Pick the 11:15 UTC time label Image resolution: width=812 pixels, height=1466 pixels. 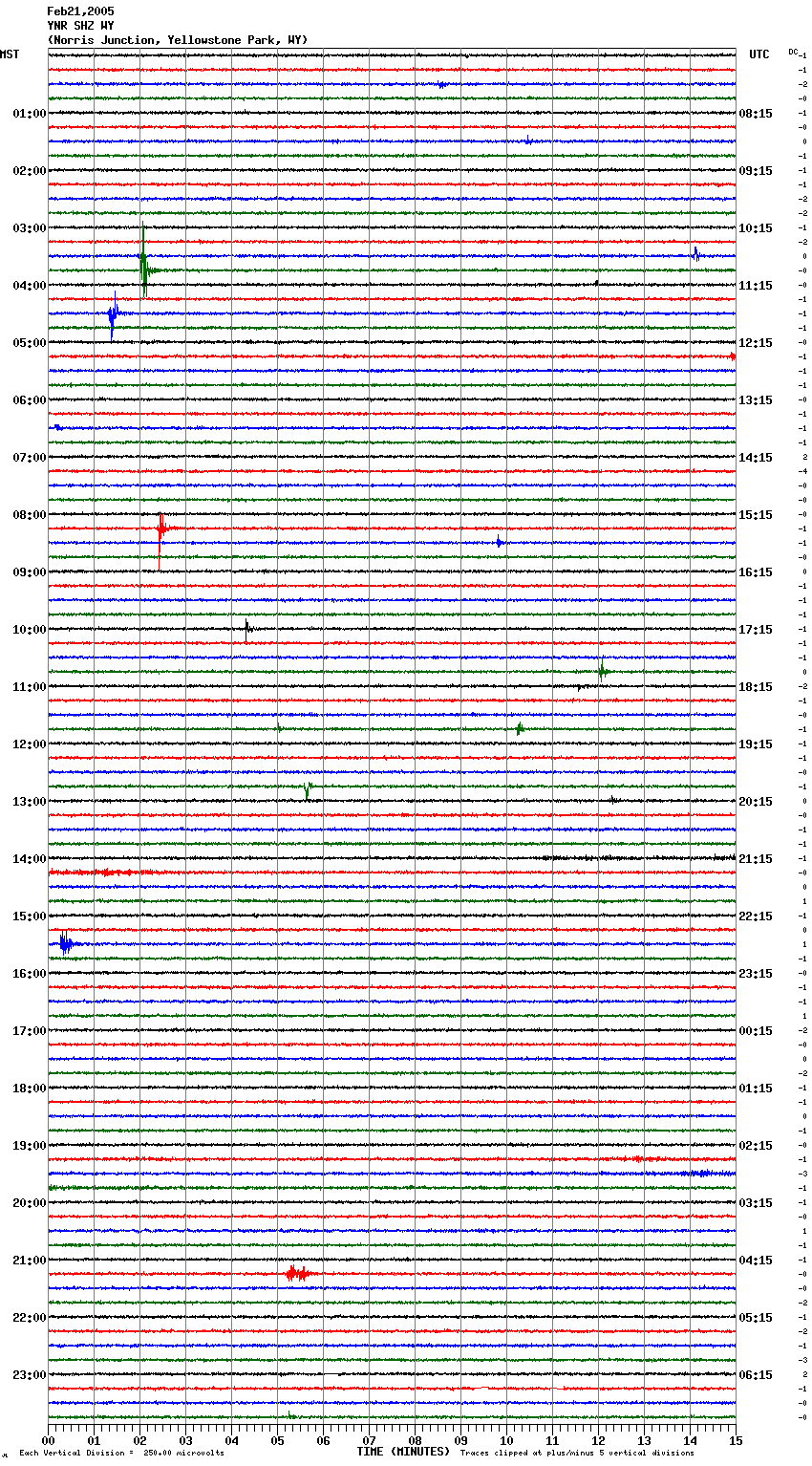756,286
